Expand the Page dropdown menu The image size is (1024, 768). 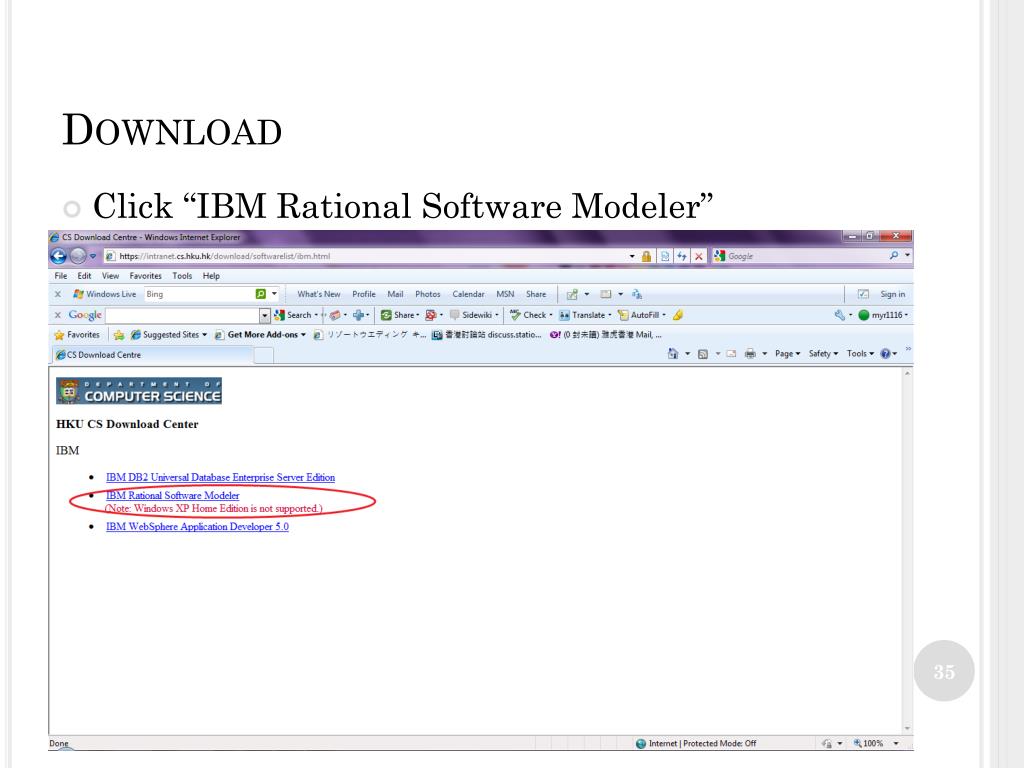(x=787, y=353)
